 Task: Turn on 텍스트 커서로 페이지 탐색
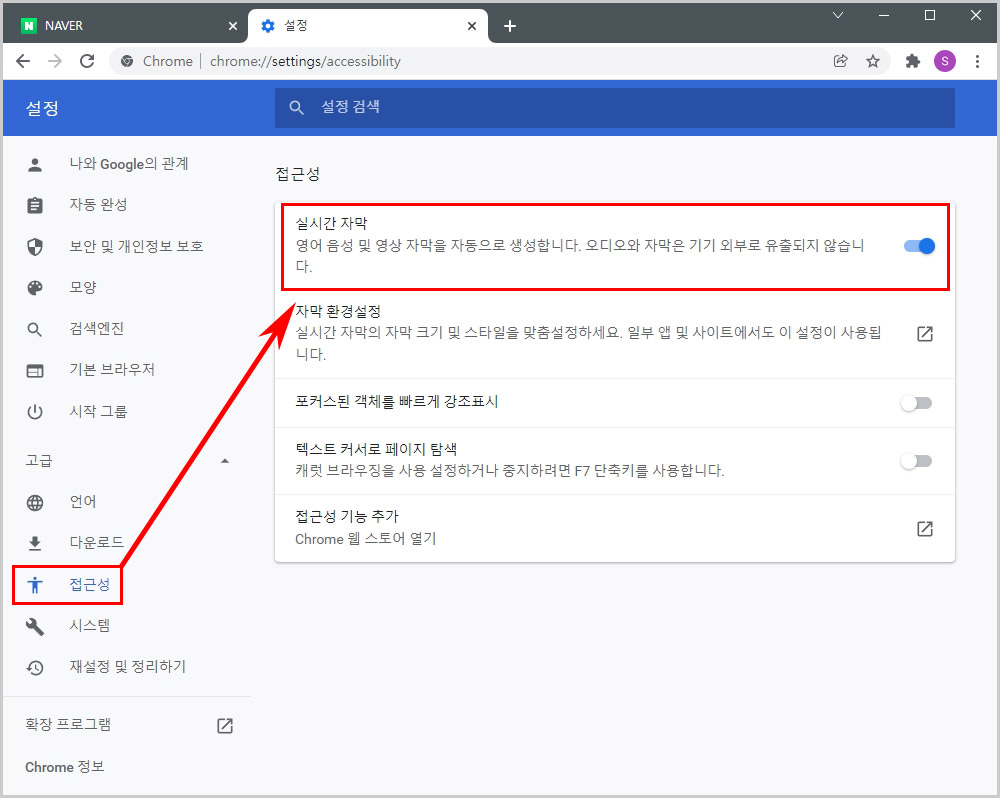(917, 460)
